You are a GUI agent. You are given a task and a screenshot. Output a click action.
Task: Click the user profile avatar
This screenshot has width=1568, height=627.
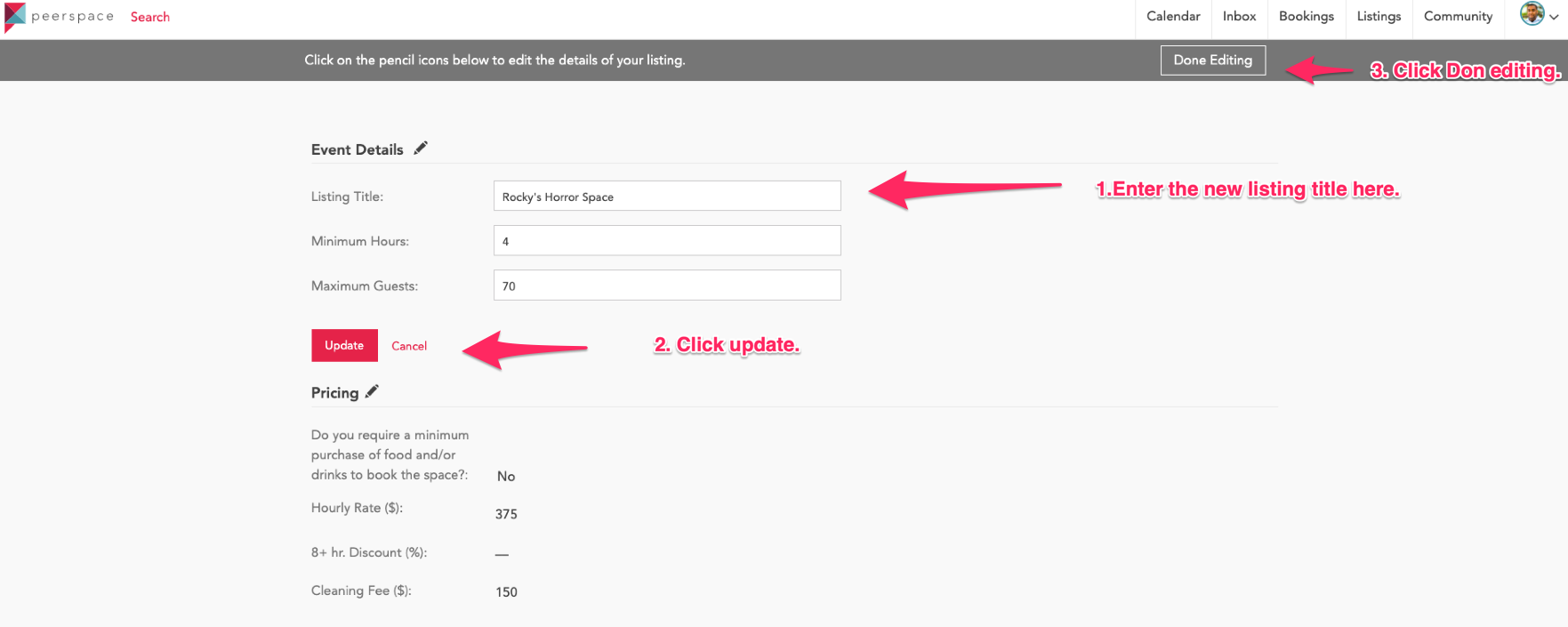point(1532,14)
